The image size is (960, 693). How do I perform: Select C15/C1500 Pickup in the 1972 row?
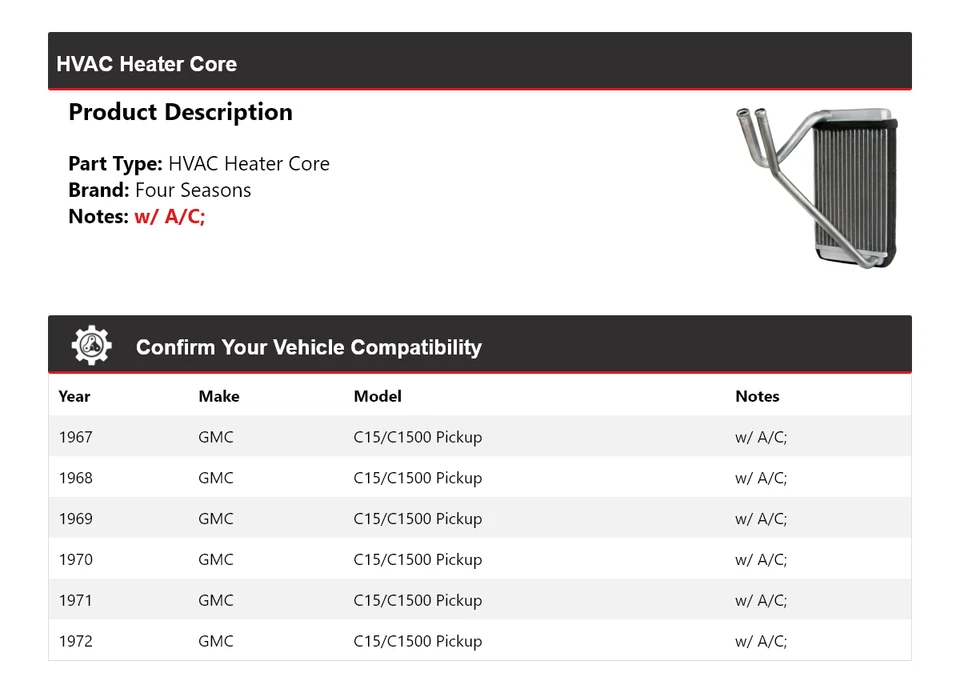[417, 642]
